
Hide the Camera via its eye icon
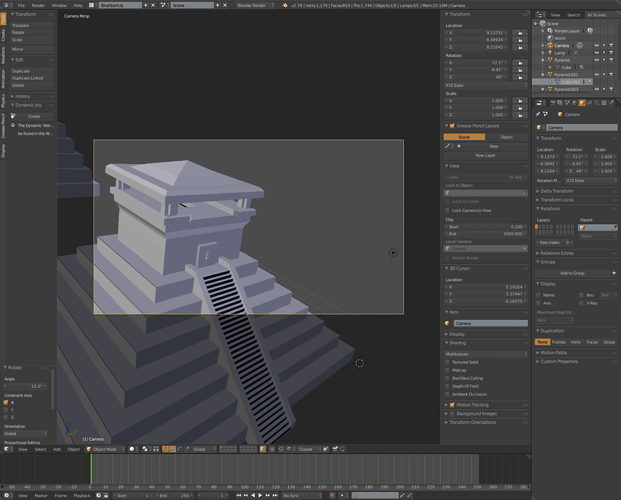click(597, 46)
